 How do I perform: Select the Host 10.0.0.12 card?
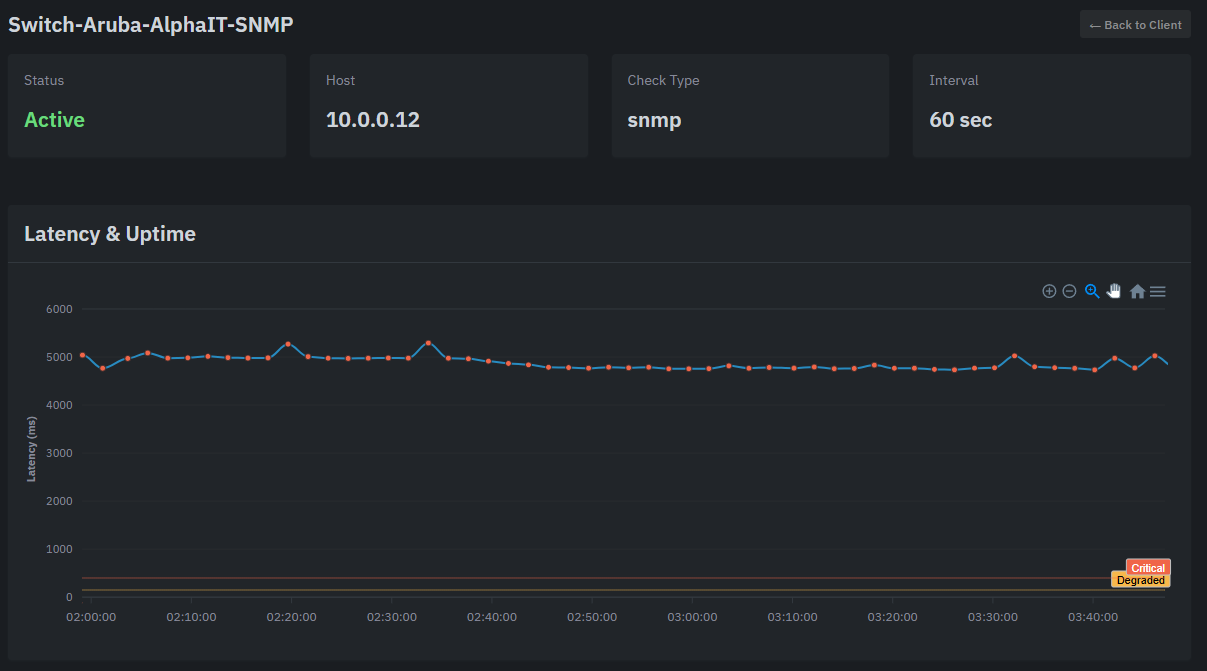[x=448, y=105]
